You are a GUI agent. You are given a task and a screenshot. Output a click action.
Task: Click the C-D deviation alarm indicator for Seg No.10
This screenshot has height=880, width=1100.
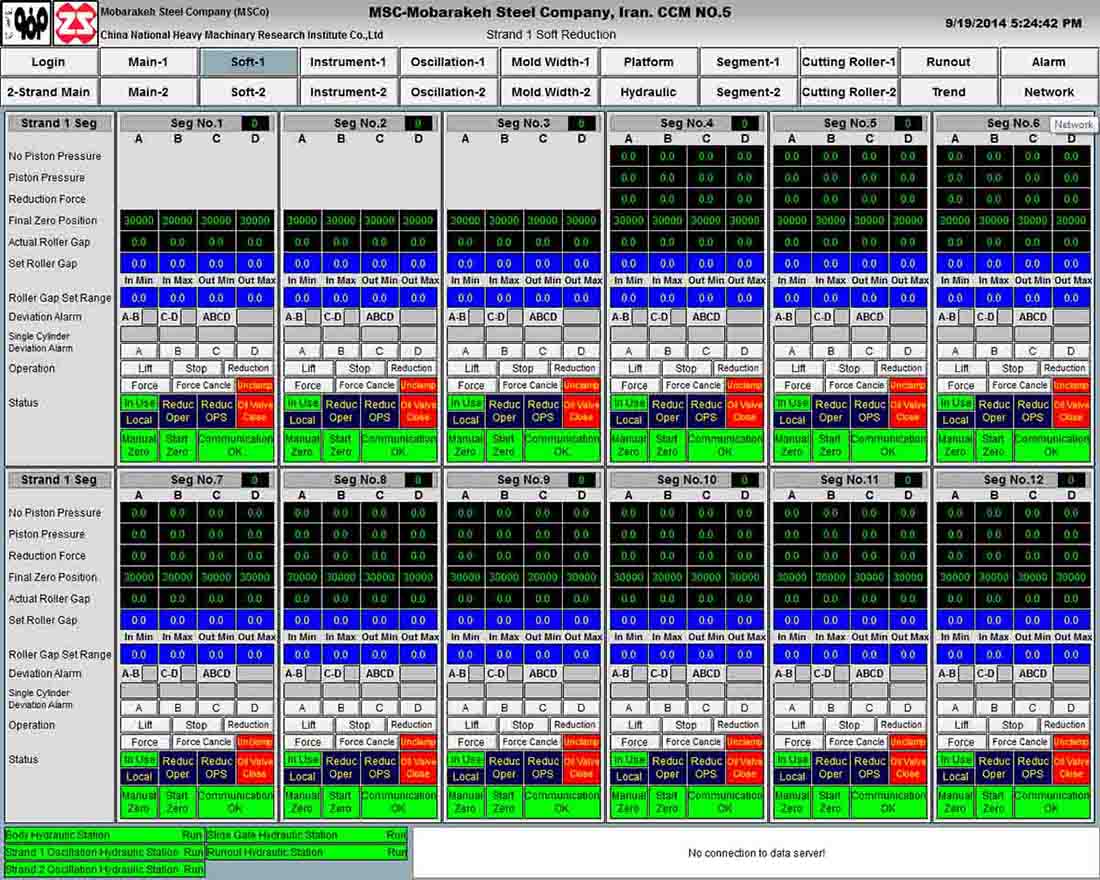pos(678,674)
